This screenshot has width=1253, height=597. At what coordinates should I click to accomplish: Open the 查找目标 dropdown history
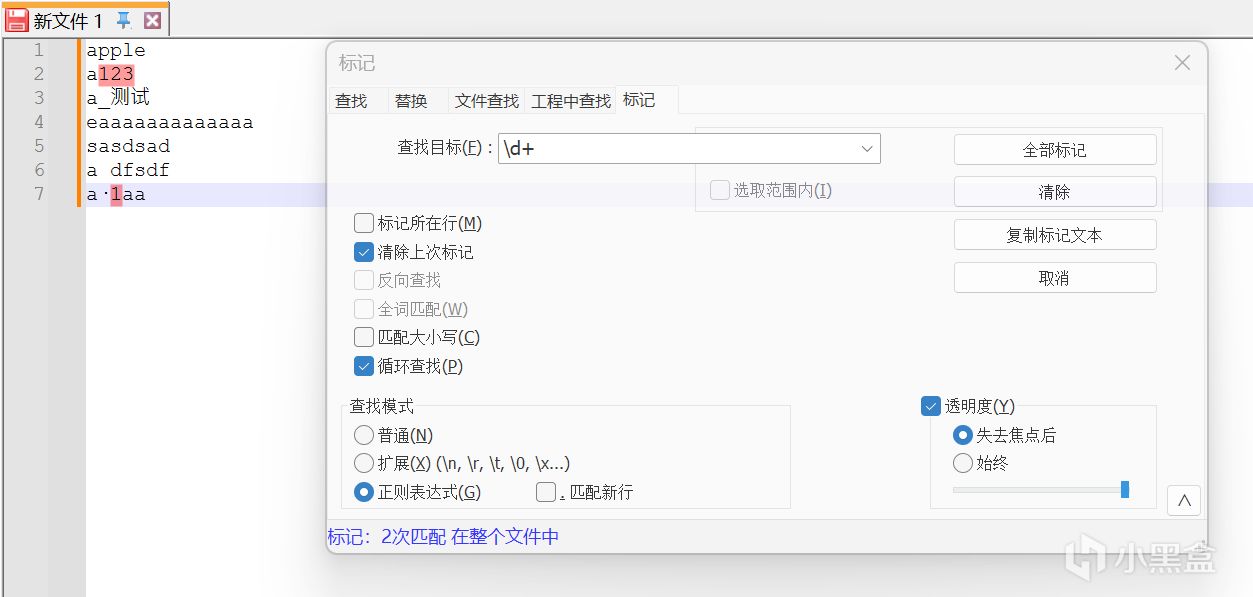tap(866, 149)
